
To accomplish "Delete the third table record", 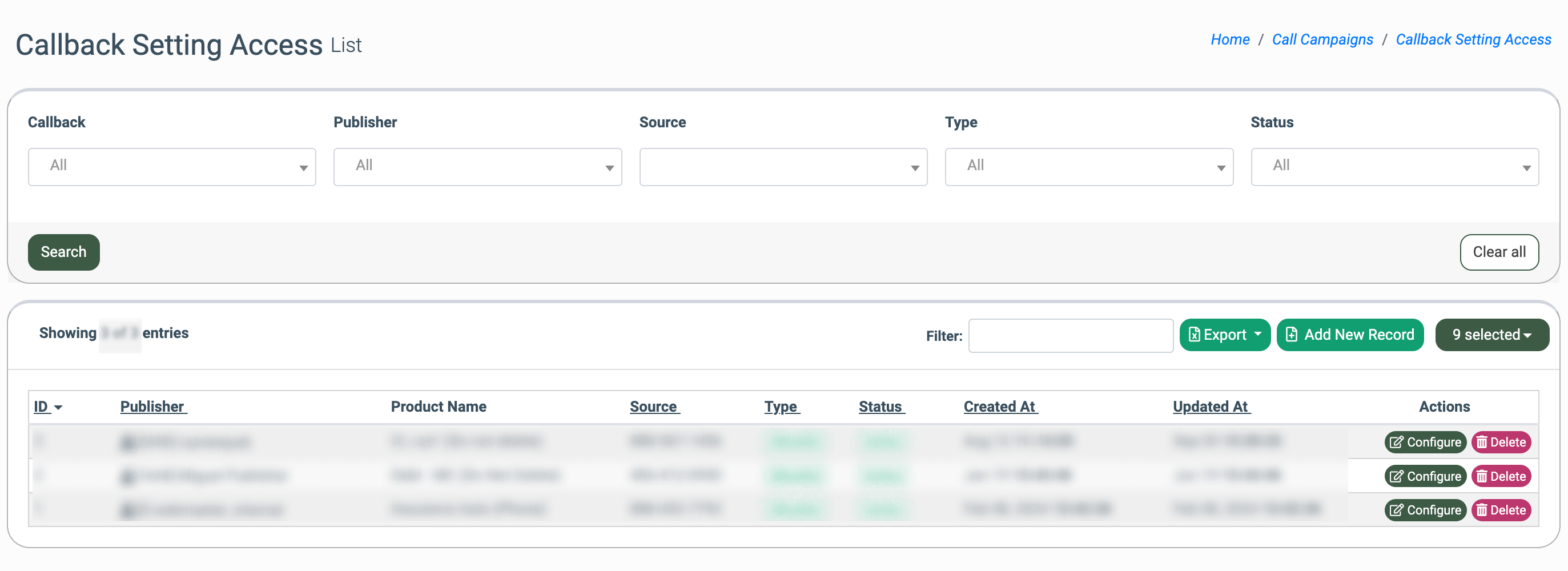I will pos(1501,510).
